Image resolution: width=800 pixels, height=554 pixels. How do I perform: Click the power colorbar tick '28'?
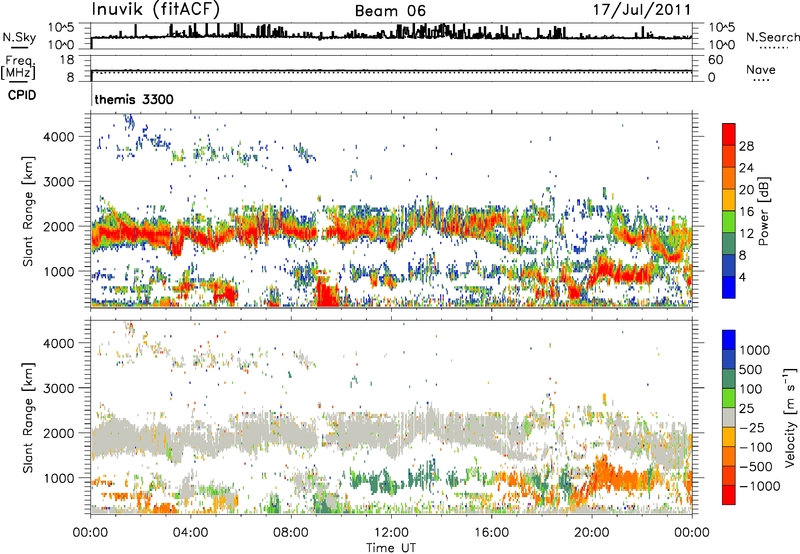pyautogui.click(x=746, y=146)
